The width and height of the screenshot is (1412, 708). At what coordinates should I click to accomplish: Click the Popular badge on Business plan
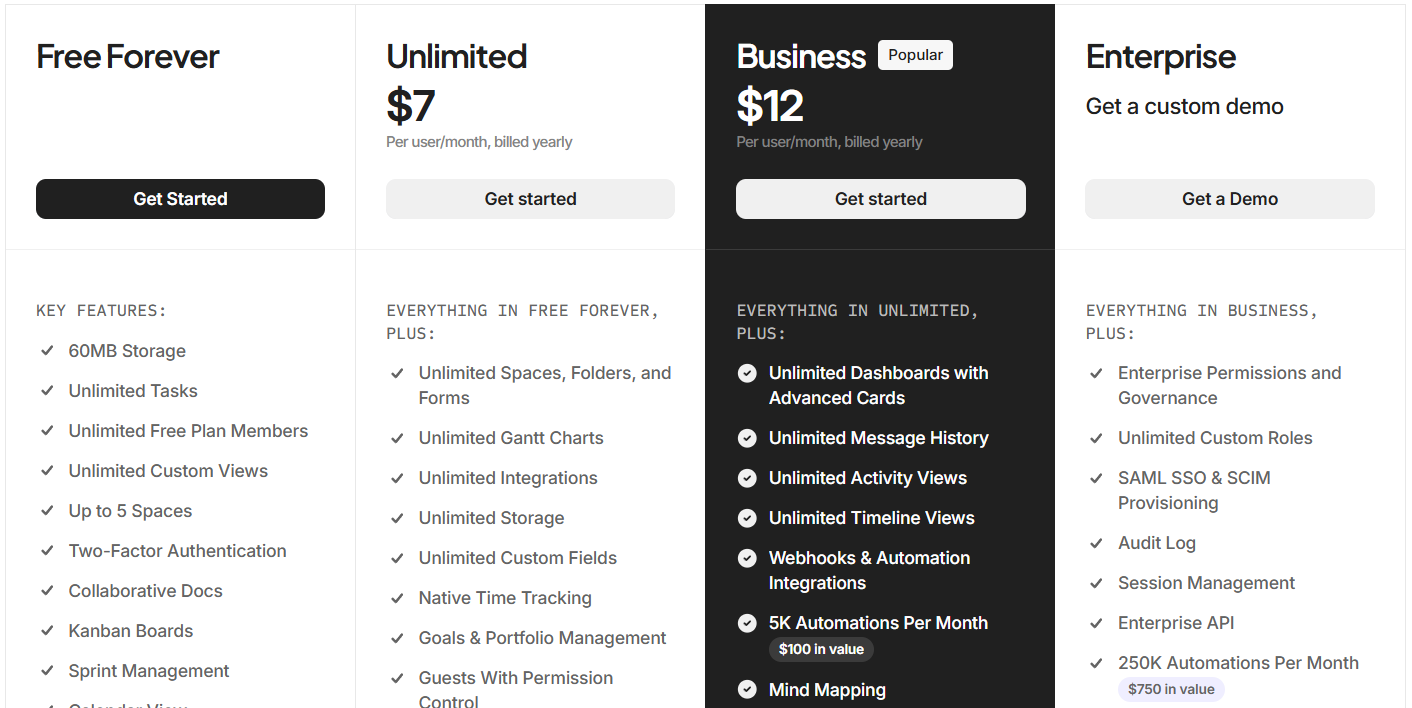[x=915, y=55]
